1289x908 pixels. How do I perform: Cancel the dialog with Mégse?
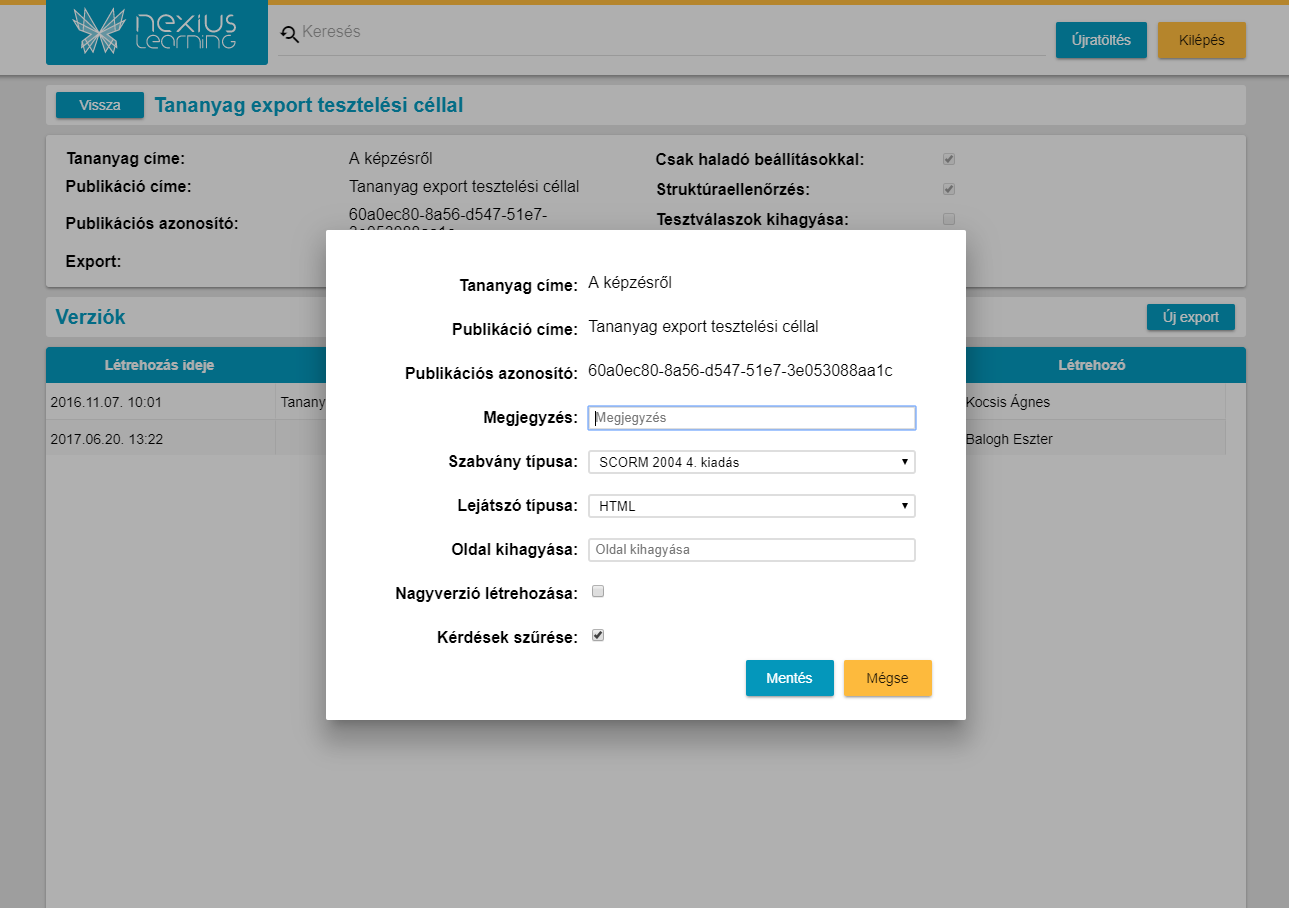click(x=887, y=678)
